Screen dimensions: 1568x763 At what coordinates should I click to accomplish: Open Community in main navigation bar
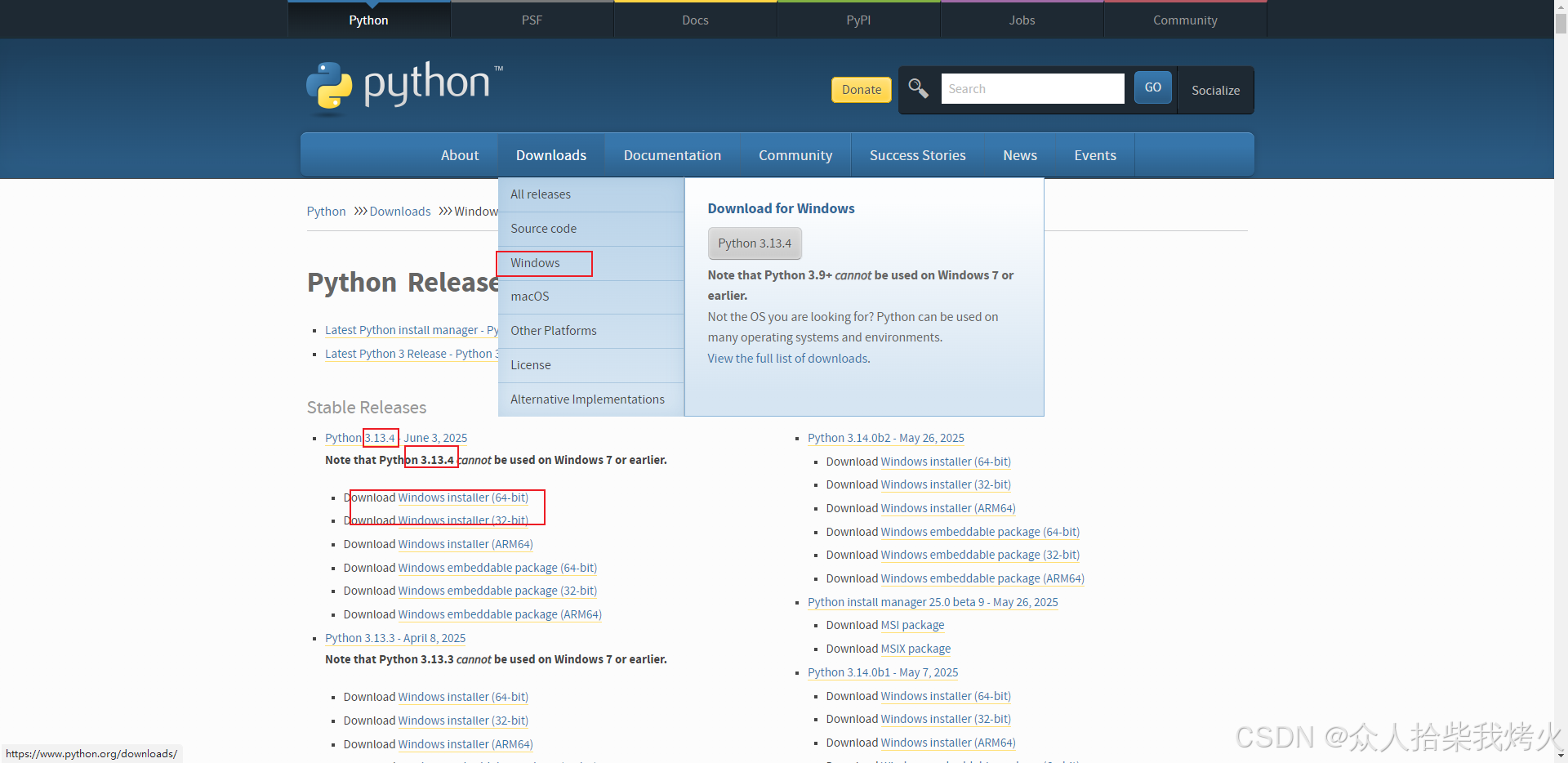795,155
